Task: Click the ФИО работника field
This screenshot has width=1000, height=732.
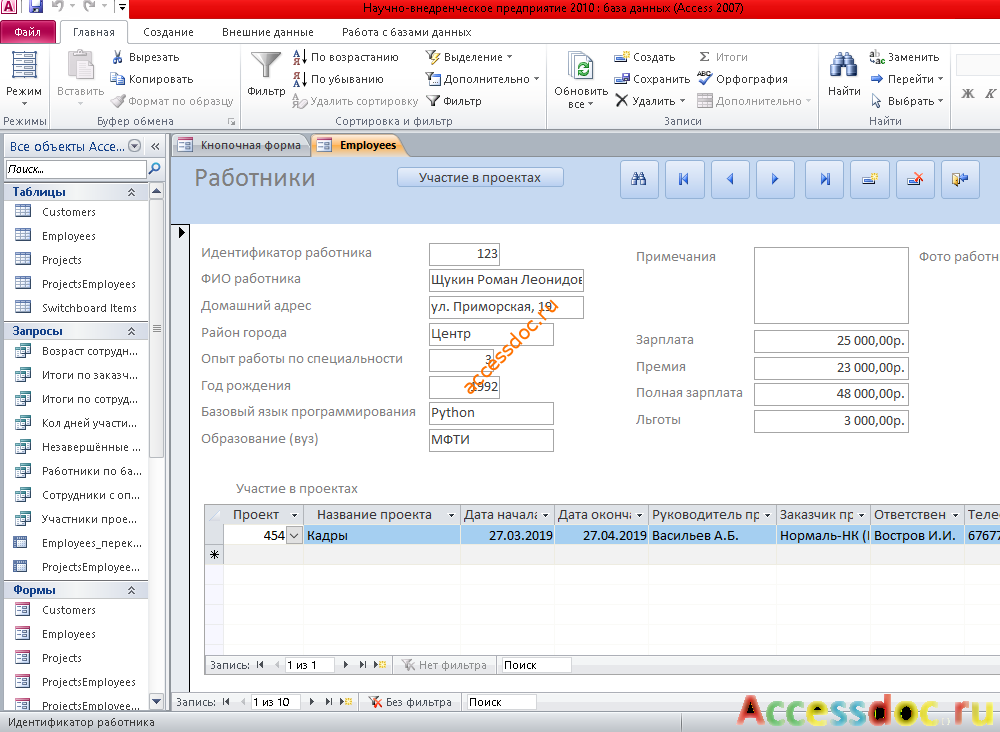Action: (x=506, y=280)
